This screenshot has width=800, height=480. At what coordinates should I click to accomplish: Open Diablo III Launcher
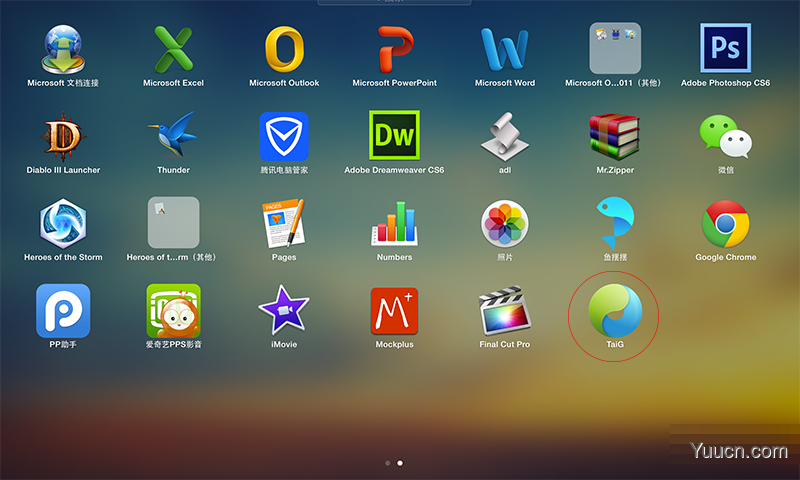coord(63,137)
